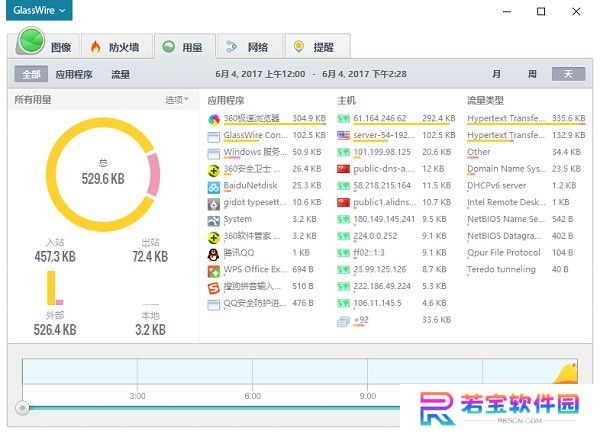Select Hypertext Transfe... 132.9 KB traffic type
Screen dimensions: 600x434
[526, 135]
